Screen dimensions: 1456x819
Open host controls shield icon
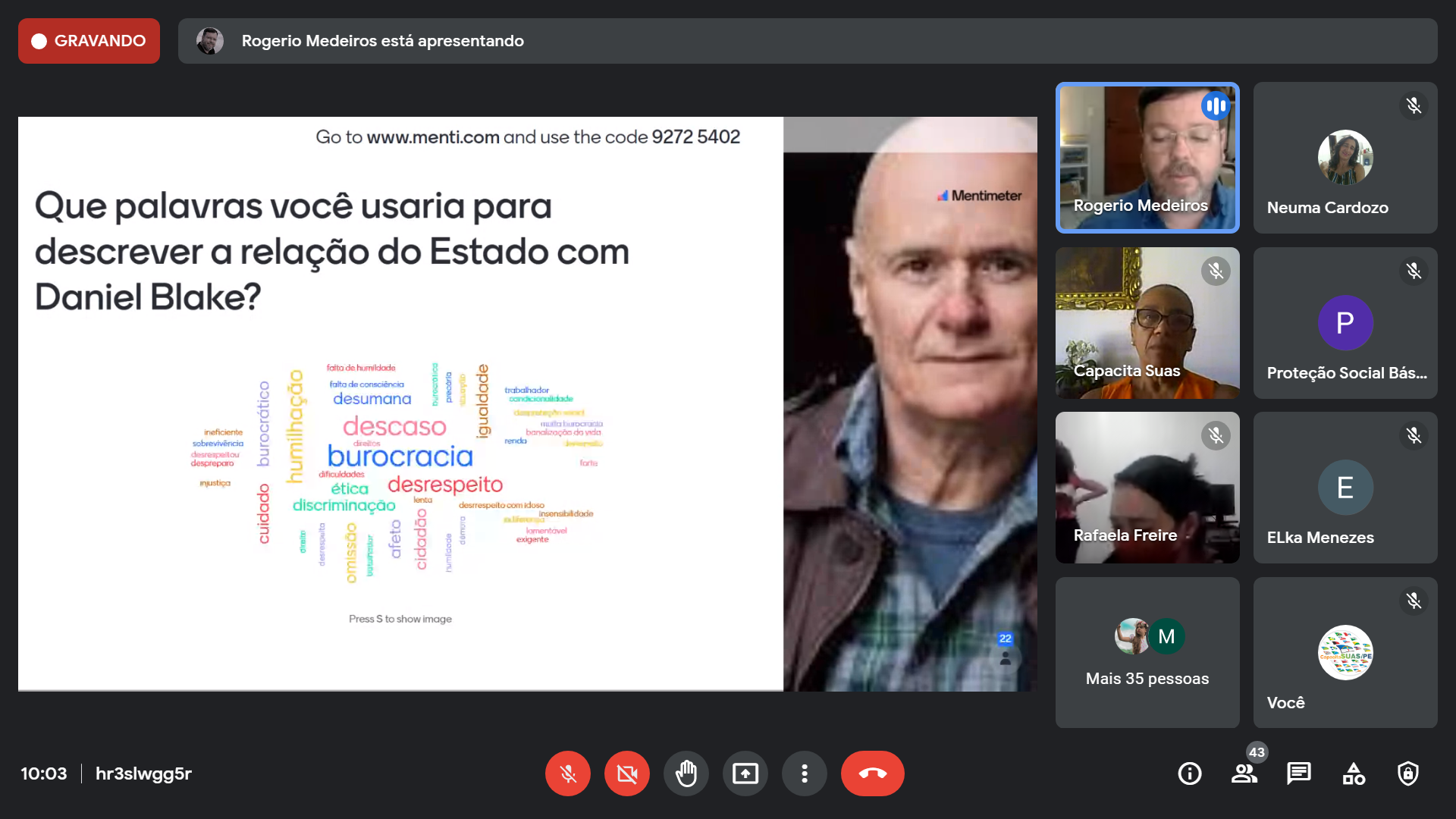pos(1408,773)
